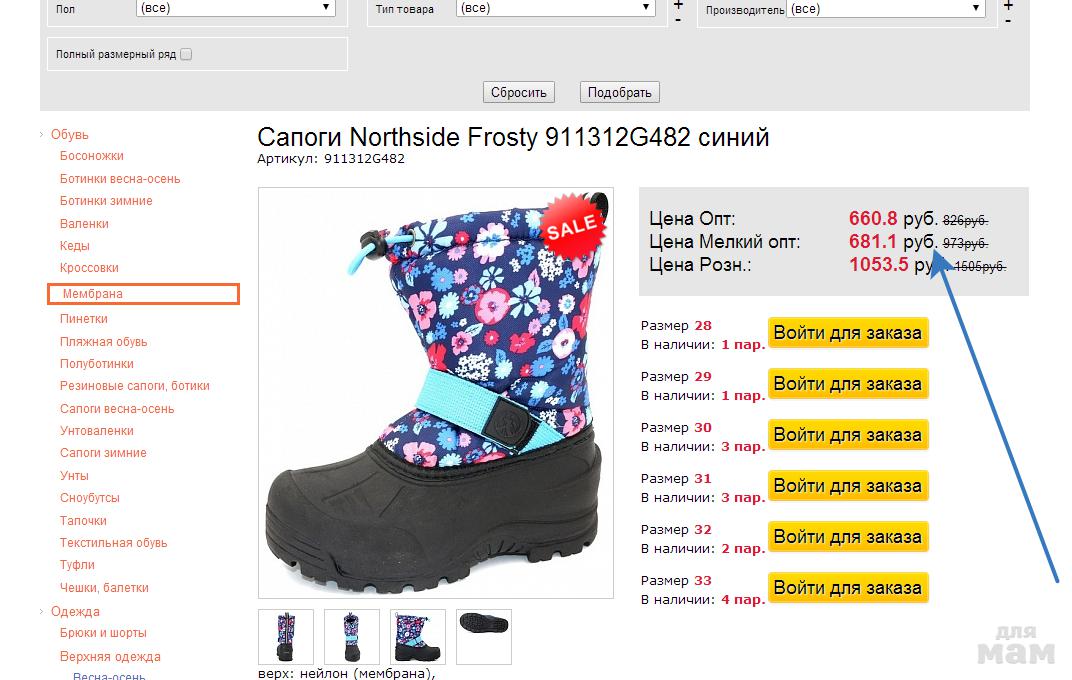The image size is (1072, 680).
Task: Click Войти для заказа for size 28
Action: 848,333
